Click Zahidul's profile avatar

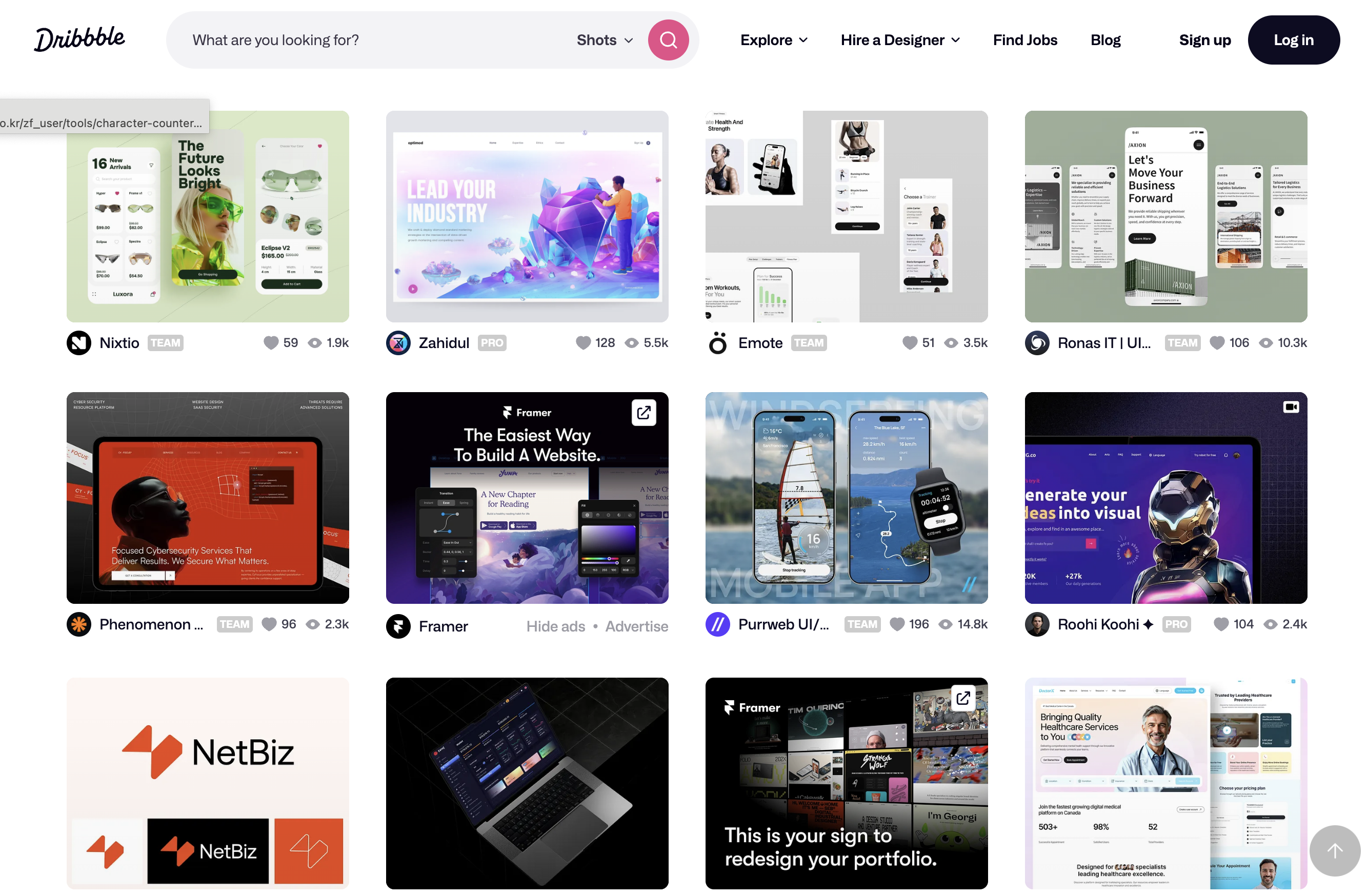398,342
